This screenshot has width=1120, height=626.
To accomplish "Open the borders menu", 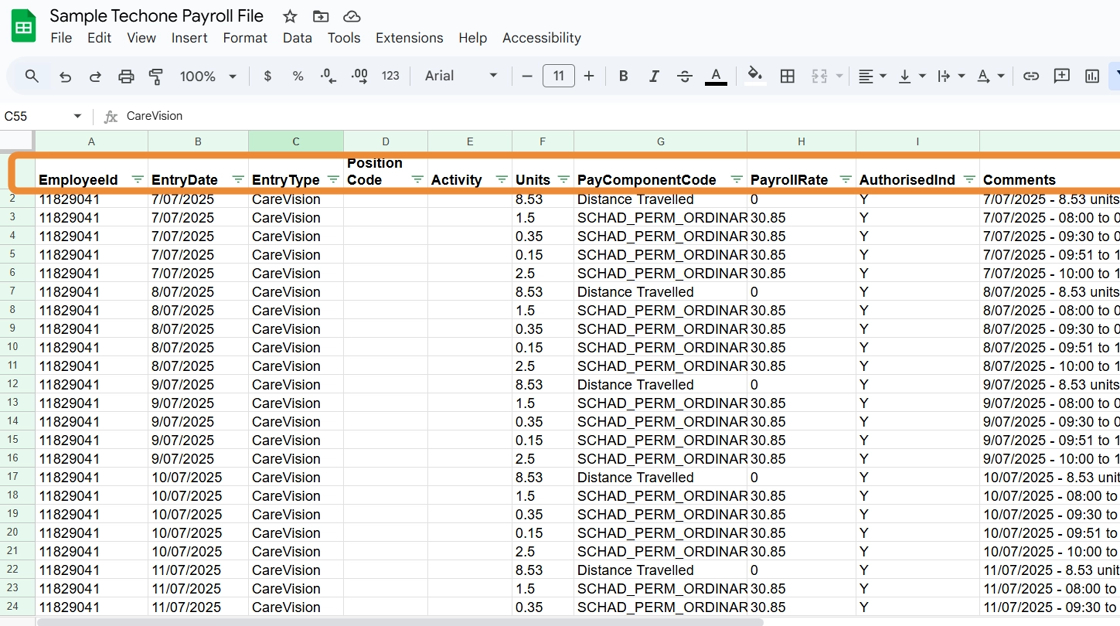I will point(787,76).
